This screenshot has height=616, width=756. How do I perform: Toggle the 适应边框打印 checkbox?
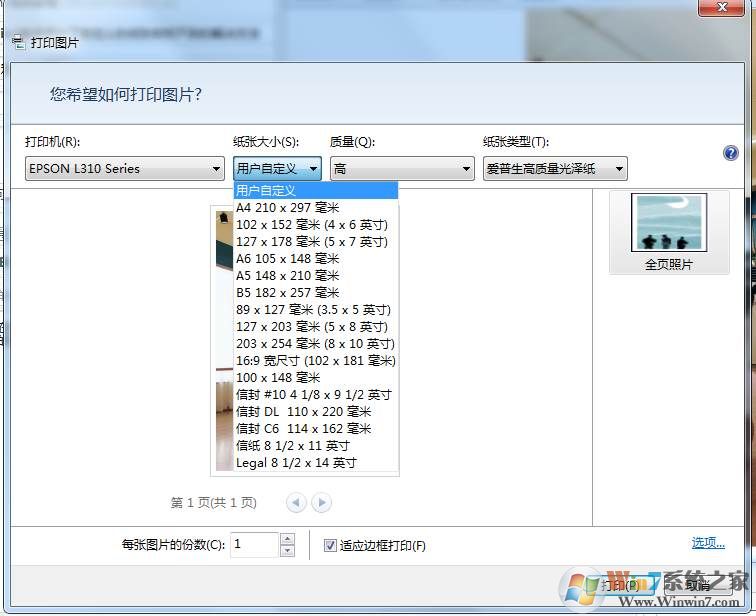click(330, 545)
